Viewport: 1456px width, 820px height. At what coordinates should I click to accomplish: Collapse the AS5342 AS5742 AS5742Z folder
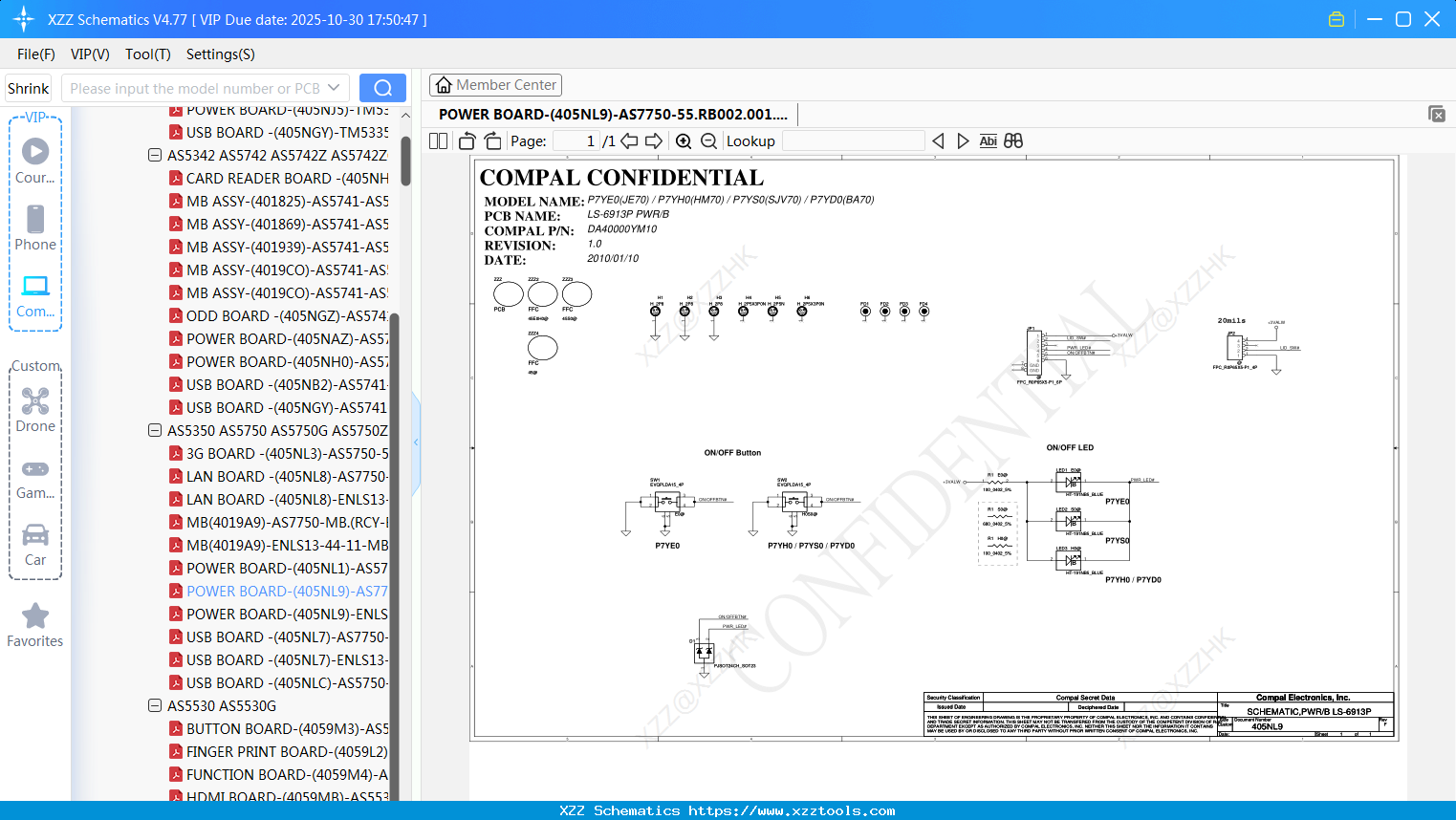click(x=155, y=155)
